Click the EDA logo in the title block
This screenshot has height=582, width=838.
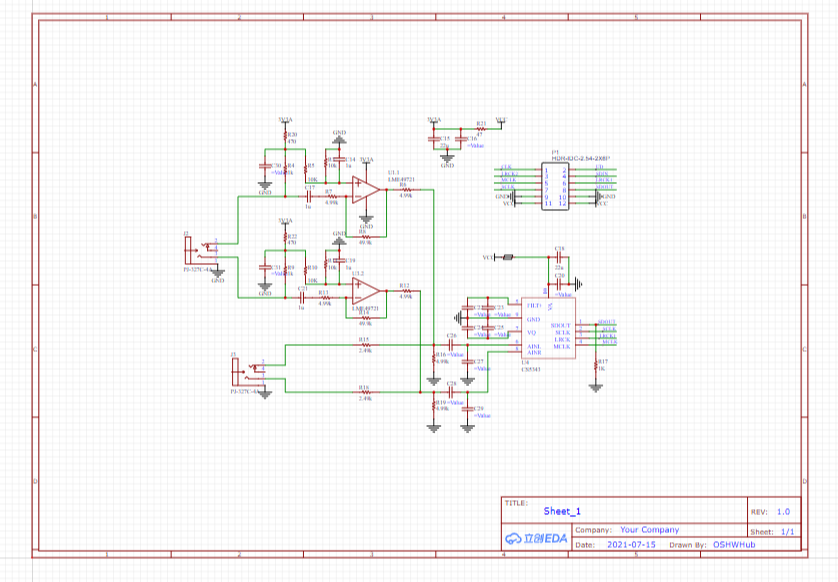(537, 538)
